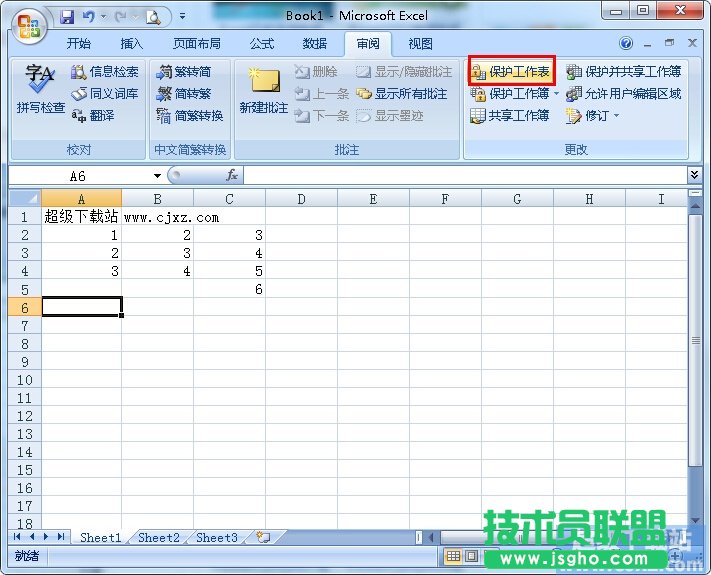
Task: Go to last sheet tab arrow
Action: pos(62,537)
